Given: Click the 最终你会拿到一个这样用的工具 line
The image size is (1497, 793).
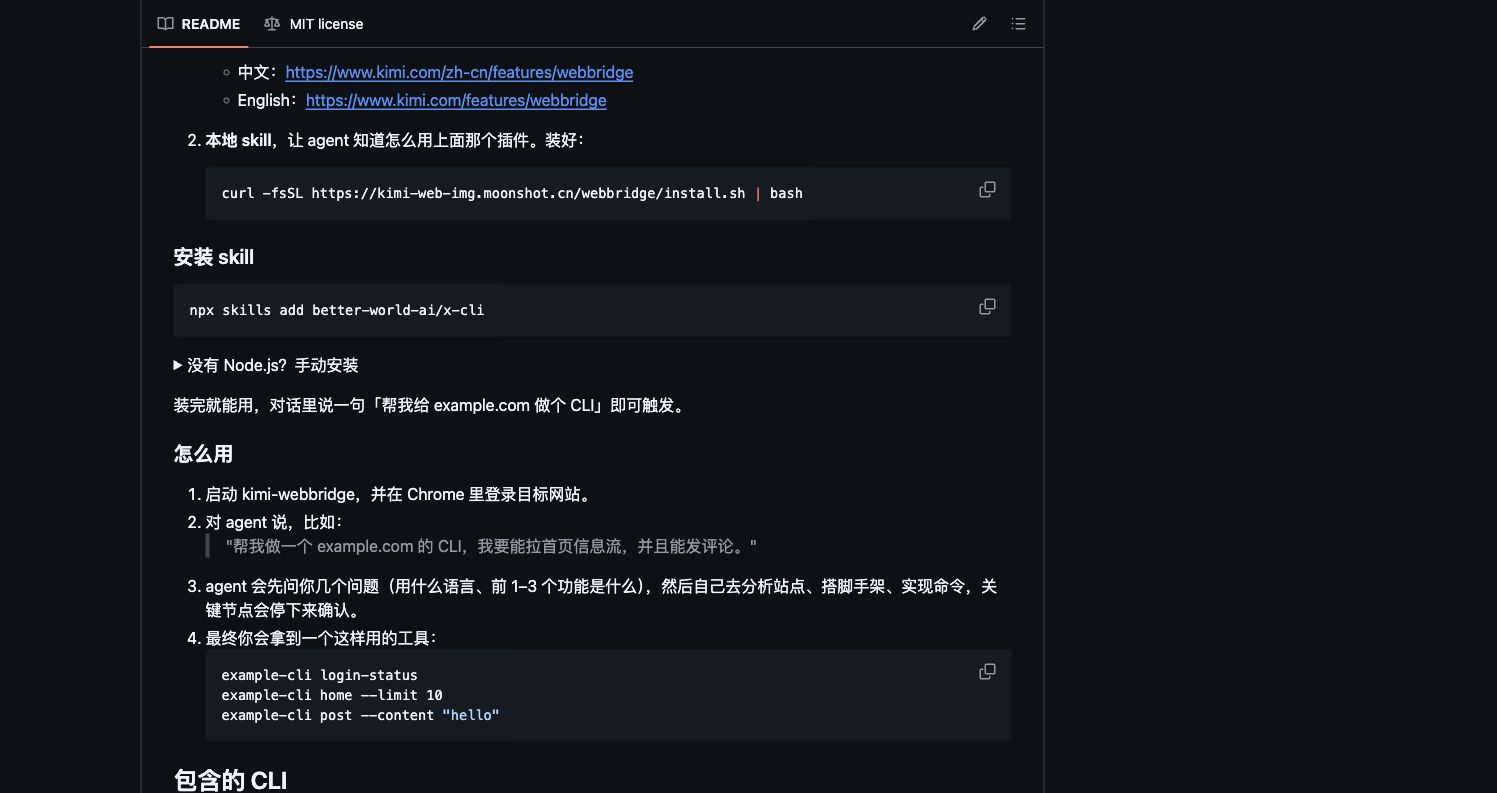Looking at the screenshot, I should (x=321, y=638).
